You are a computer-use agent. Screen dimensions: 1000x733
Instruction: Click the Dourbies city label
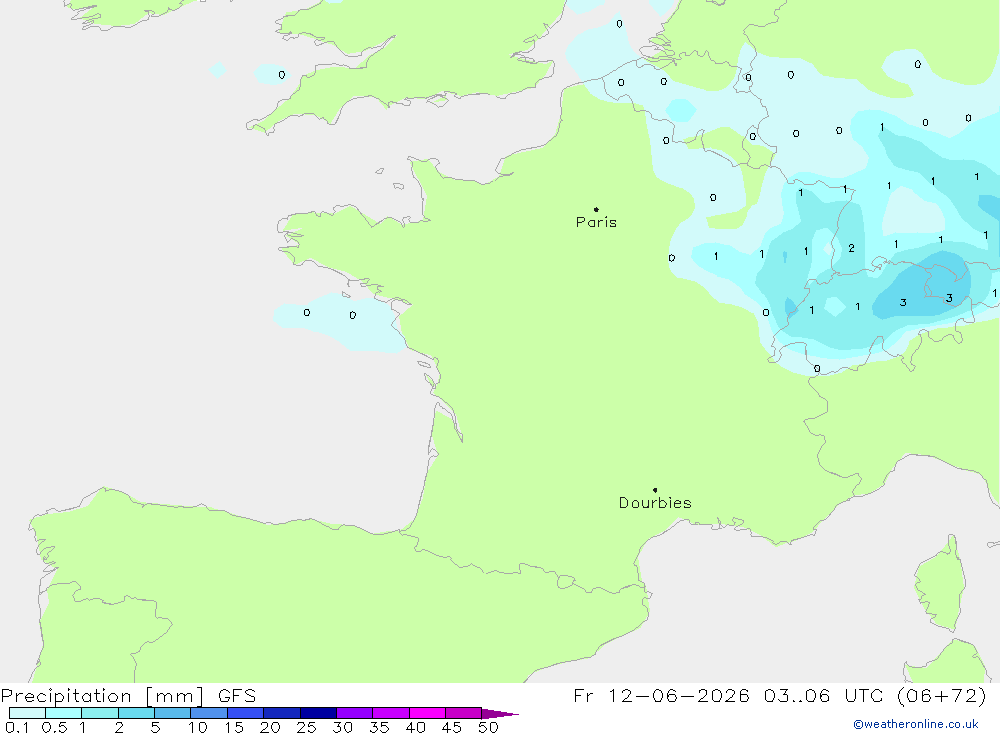pyautogui.click(x=655, y=503)
